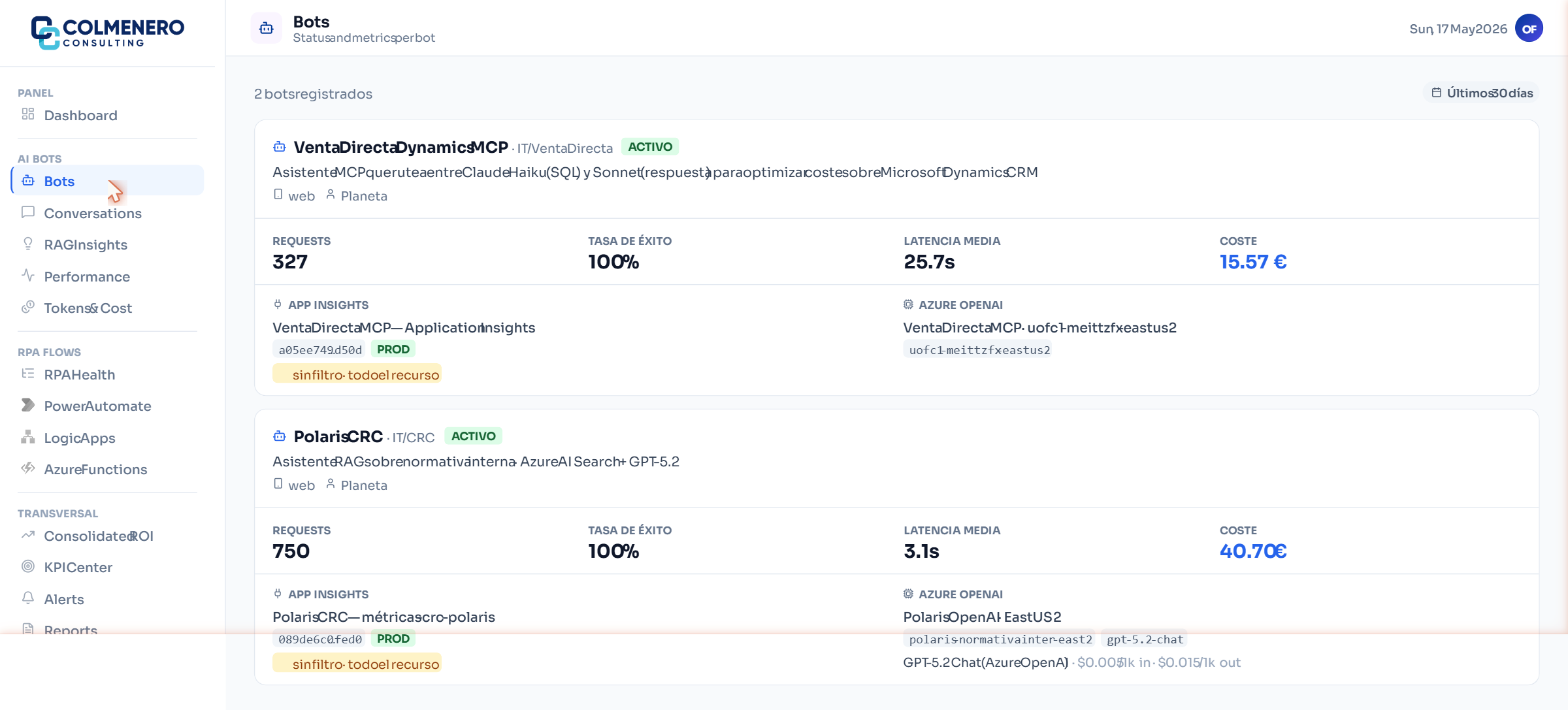Click the plug icon in VentaDirecta App Insights
Screen dimensions: 1568x710
pyautogui.click(x=278, y=304)
